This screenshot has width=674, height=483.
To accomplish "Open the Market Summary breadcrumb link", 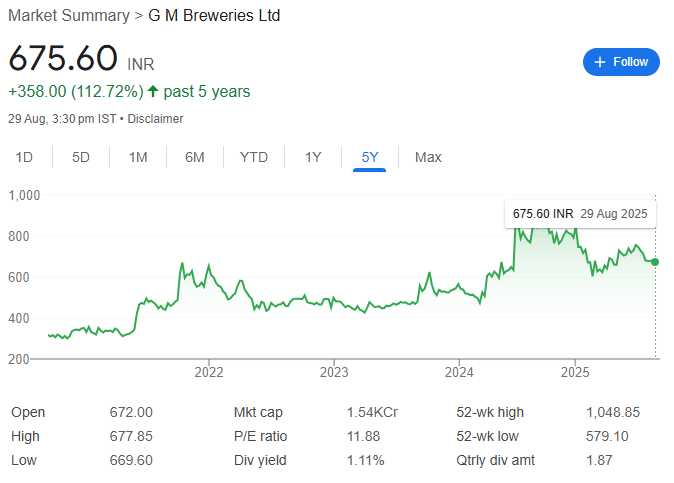I will pyautogui.click(x=69, y=16).
